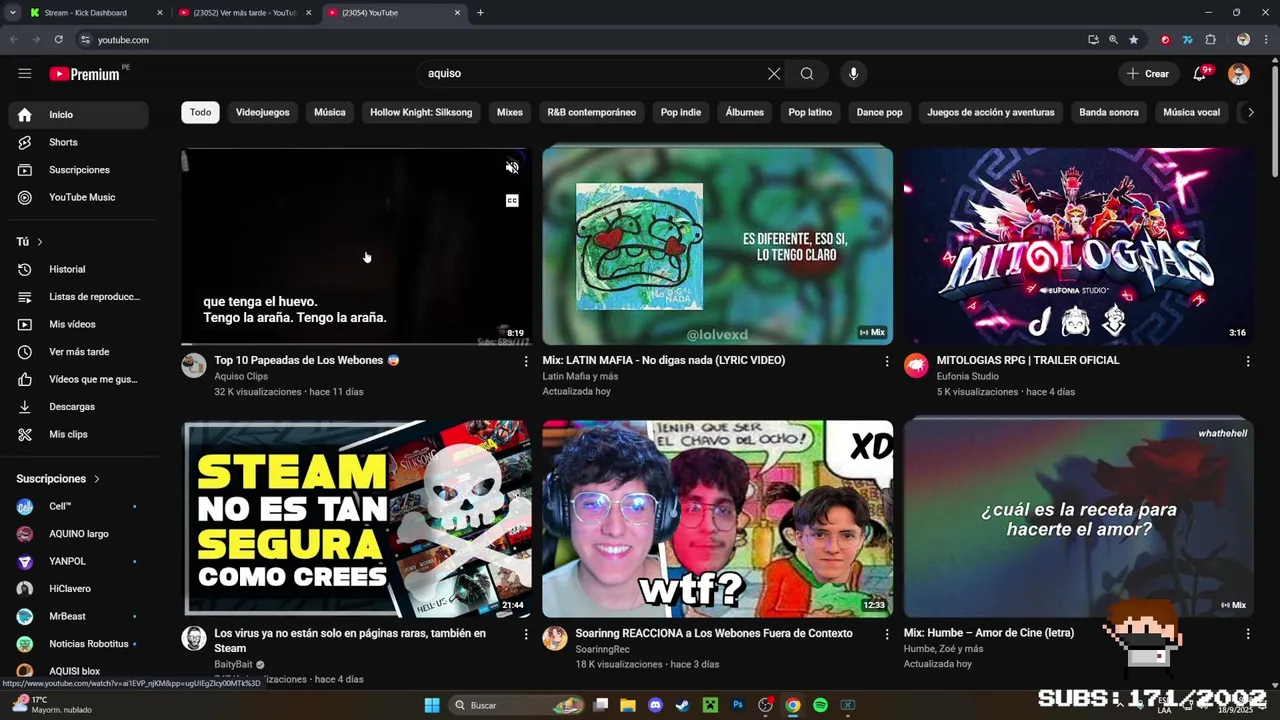Install the page as an app from the address bar
Viewport: 1280px width, 720px height.
click(1093, 40)
